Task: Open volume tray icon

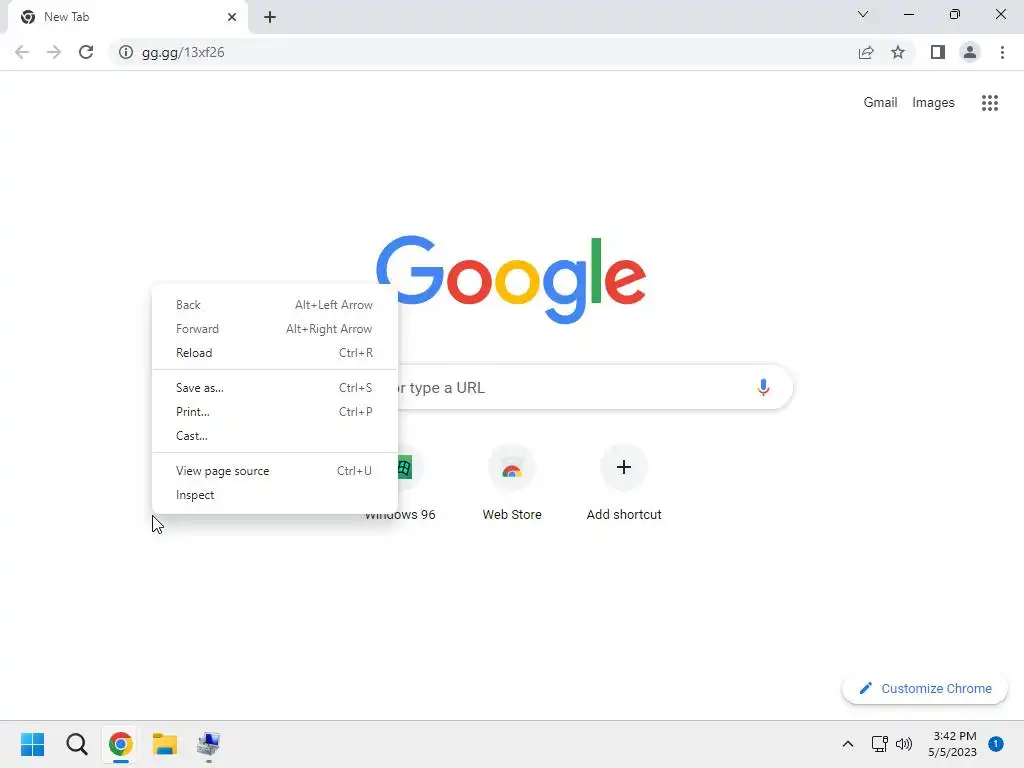Action: pos(904,744)
